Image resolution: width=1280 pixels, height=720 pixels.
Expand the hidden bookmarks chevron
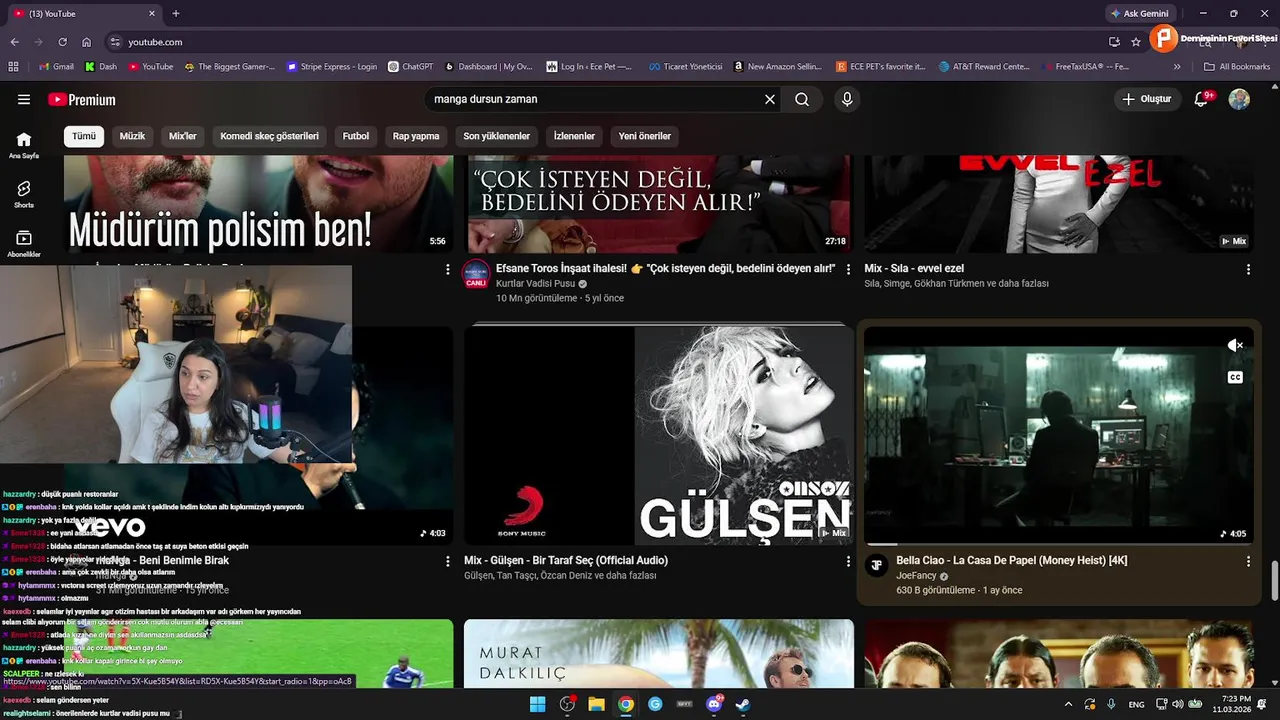[x=1177, y=67]
